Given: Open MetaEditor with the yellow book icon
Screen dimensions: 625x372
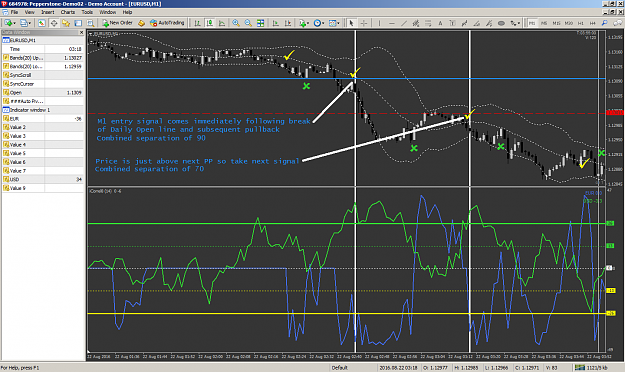Looking at the screenshot, I should (x=141, y=23).
